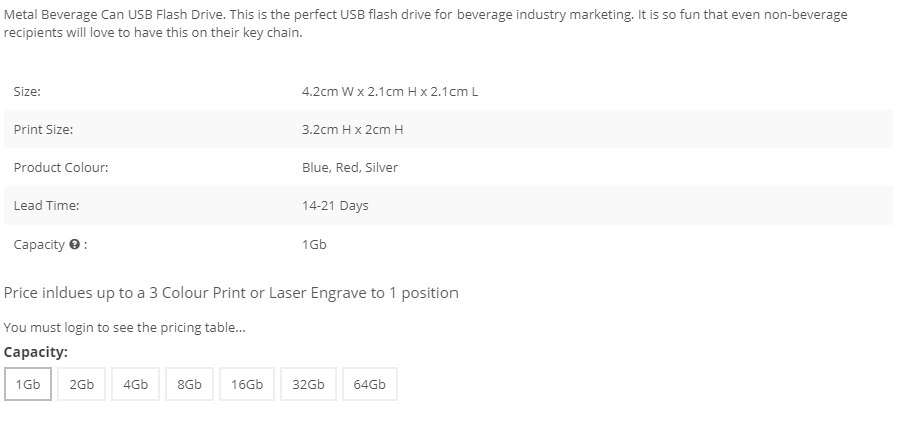904x426 pixels.
Task: Click the 'Blue, Red, Silver' colour value
Action: (x=350, y=168)
